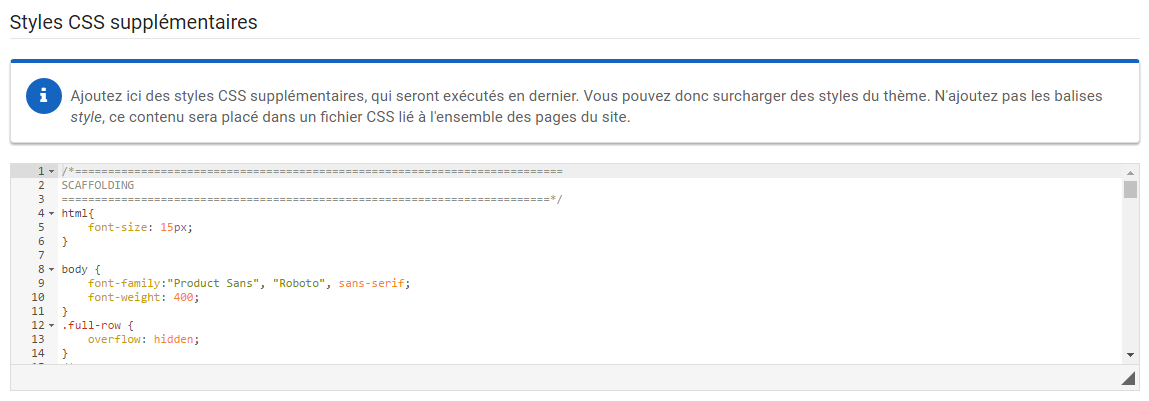Click line number 9 in gutter
Screen dimensions: 1149x401
41,283
